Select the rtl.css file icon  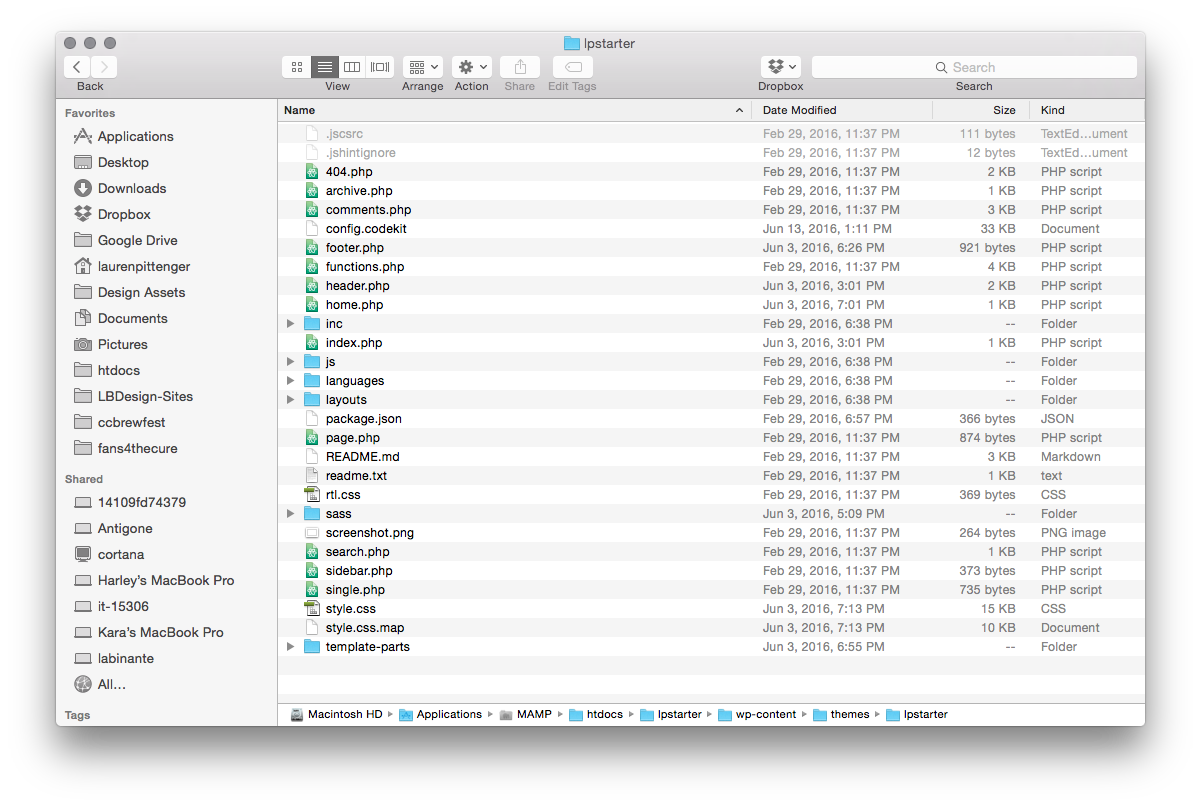[x=312, y=495]
